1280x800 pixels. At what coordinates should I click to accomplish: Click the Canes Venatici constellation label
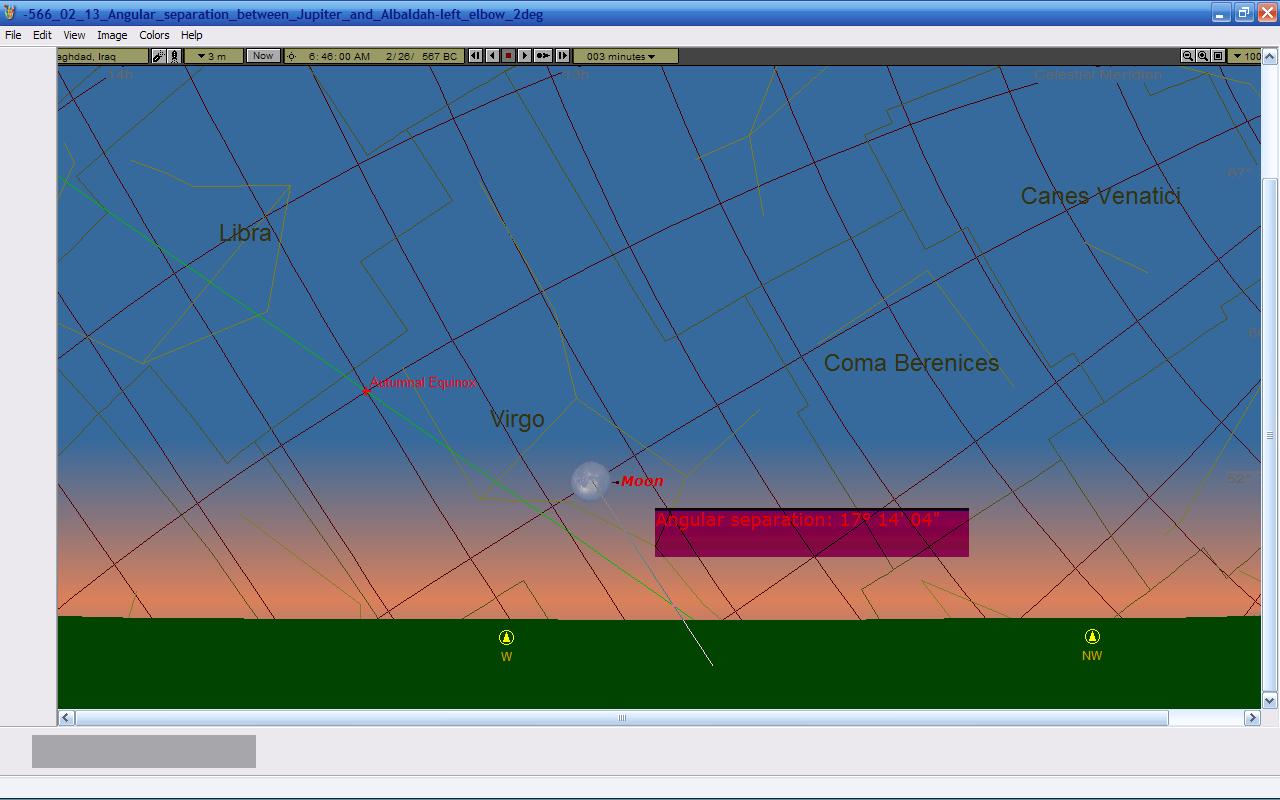tap(1100, 196)
